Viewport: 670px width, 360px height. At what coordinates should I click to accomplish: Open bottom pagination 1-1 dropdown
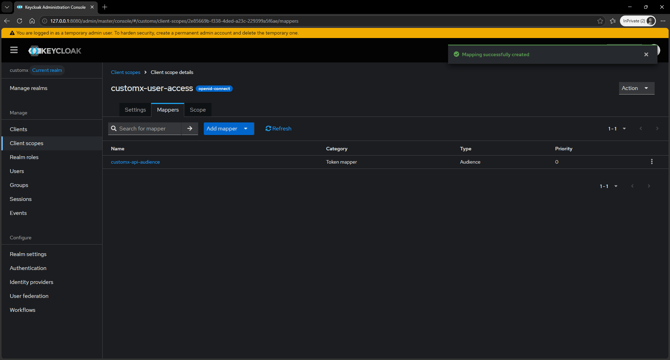tap(608, 186)
